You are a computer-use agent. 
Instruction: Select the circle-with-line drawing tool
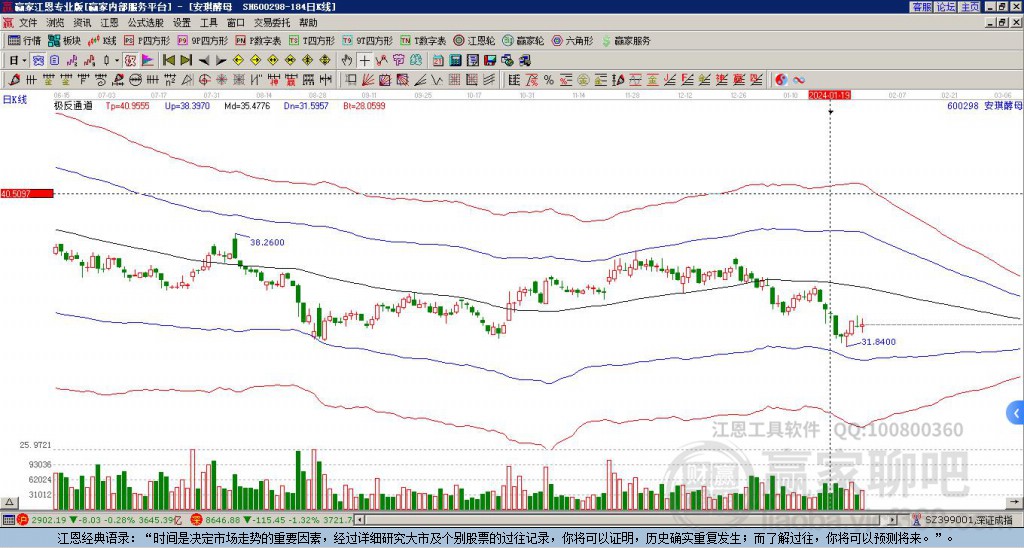point(135,80)
